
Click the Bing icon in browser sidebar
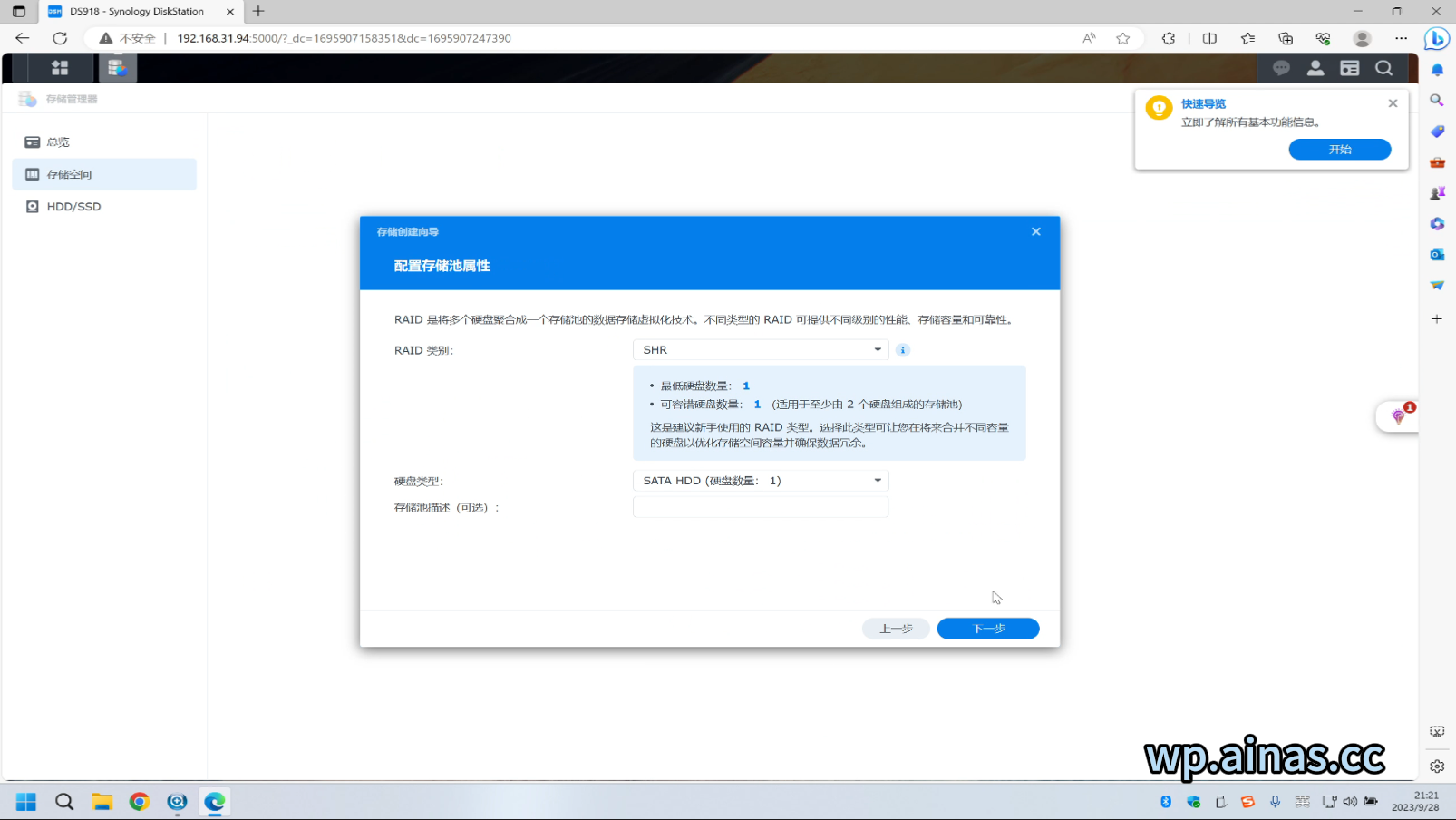[1439, 38]
